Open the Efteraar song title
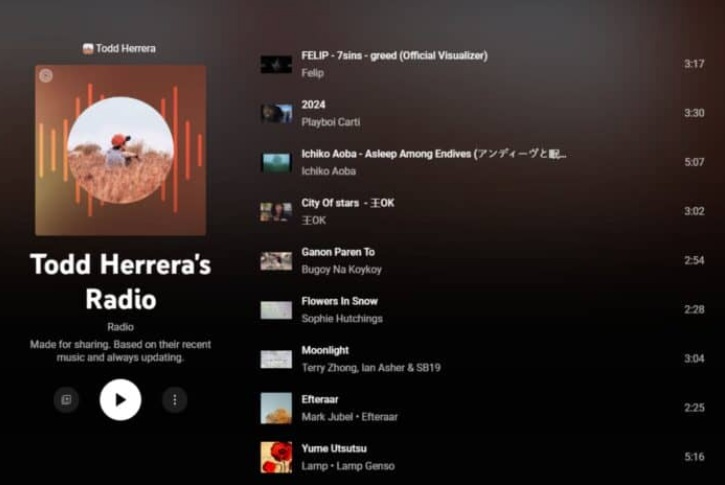The height and width of the screenshot is (485, 725). (320, 400)
